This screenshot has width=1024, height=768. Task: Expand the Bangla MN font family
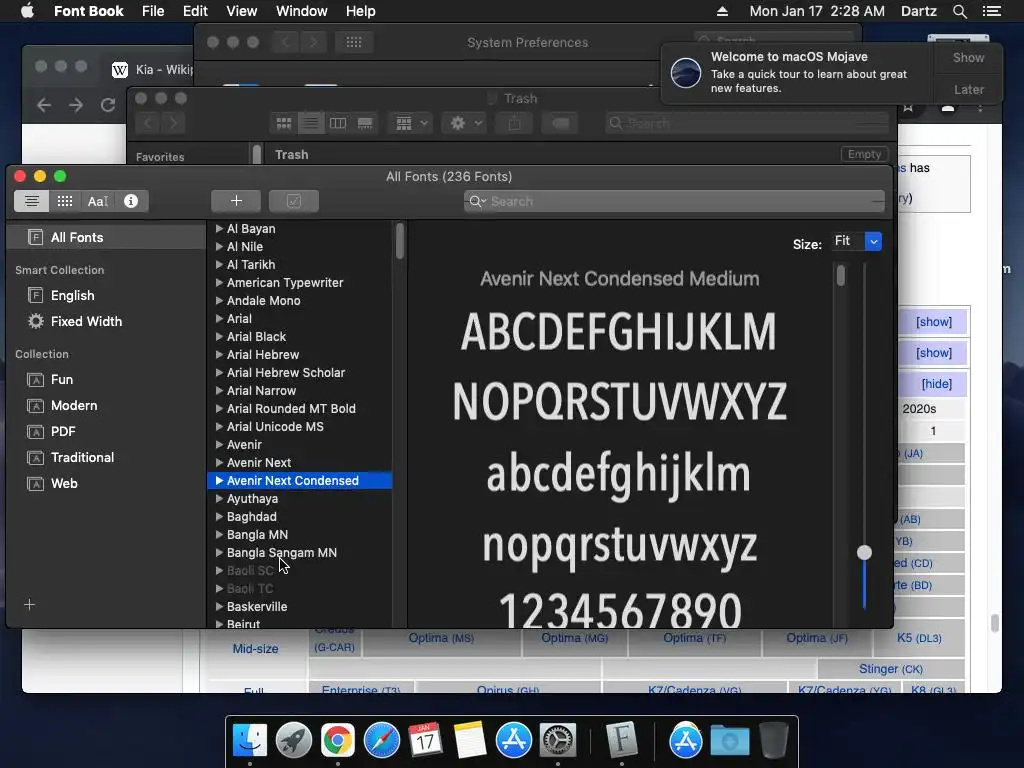(x=219, y=535)
